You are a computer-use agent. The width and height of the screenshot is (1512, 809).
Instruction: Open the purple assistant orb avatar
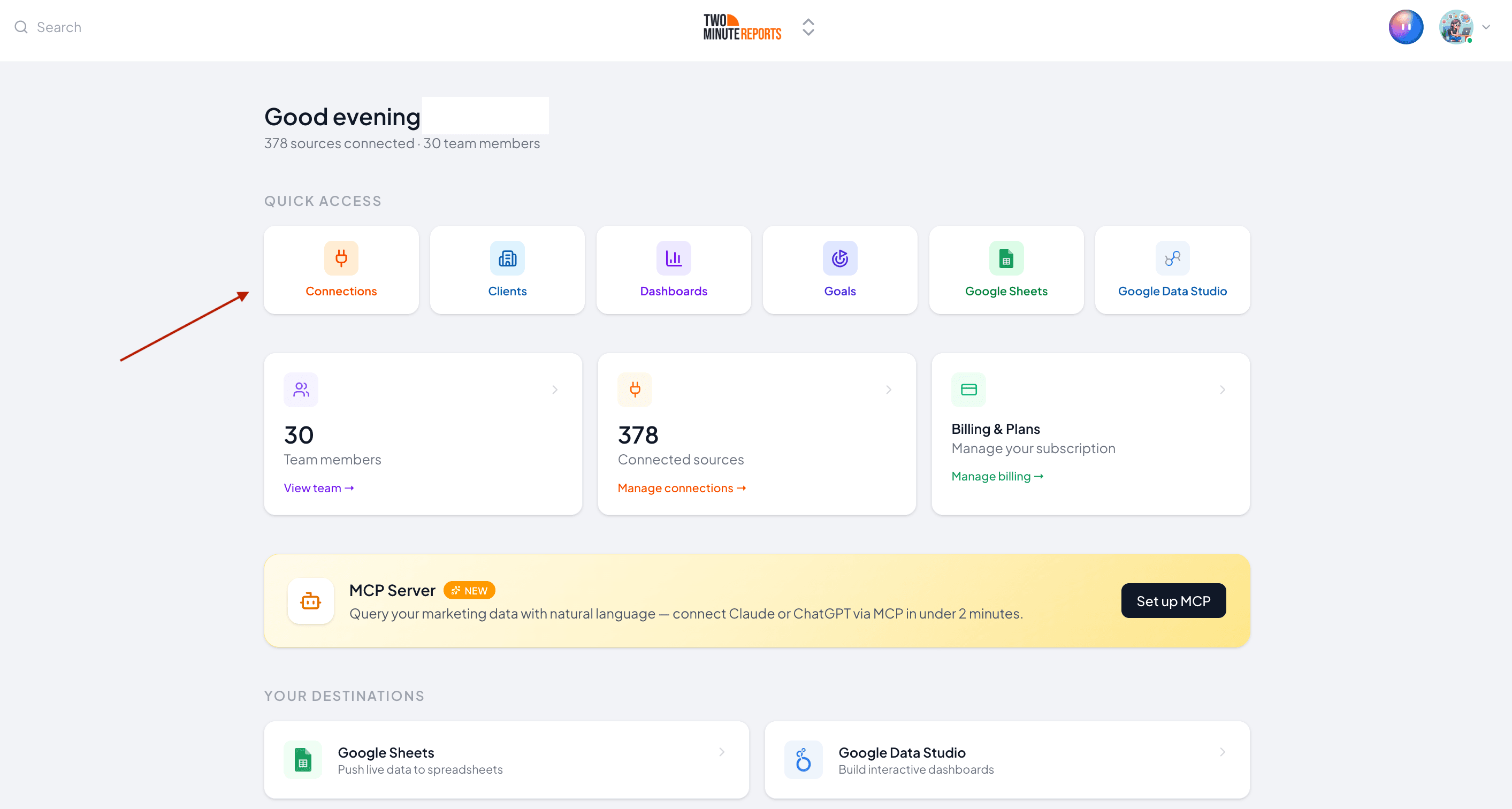pos(1406,27)
